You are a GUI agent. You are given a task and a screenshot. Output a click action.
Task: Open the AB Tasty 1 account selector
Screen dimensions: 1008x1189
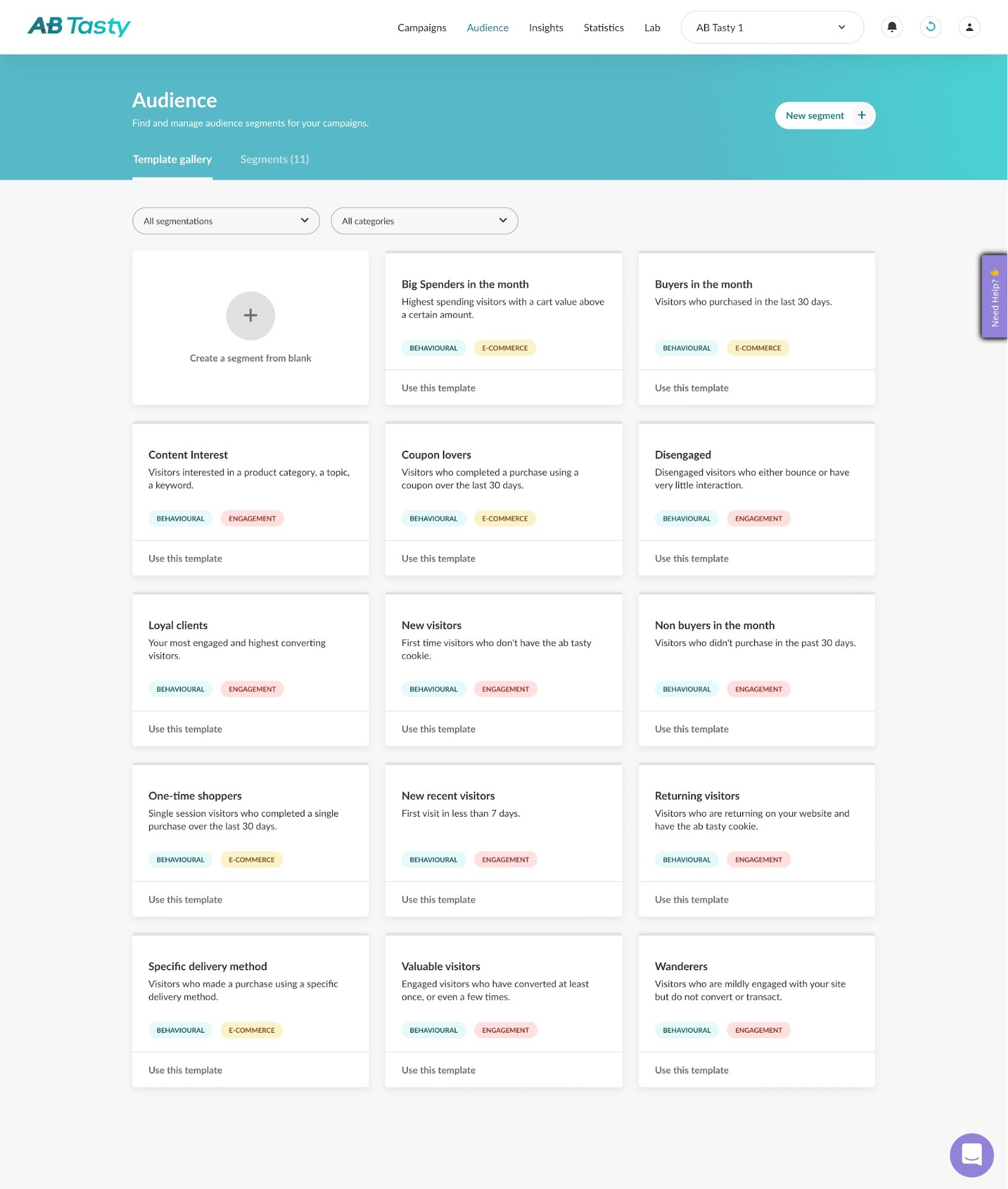pyautogui.click(x=771, y=27)
